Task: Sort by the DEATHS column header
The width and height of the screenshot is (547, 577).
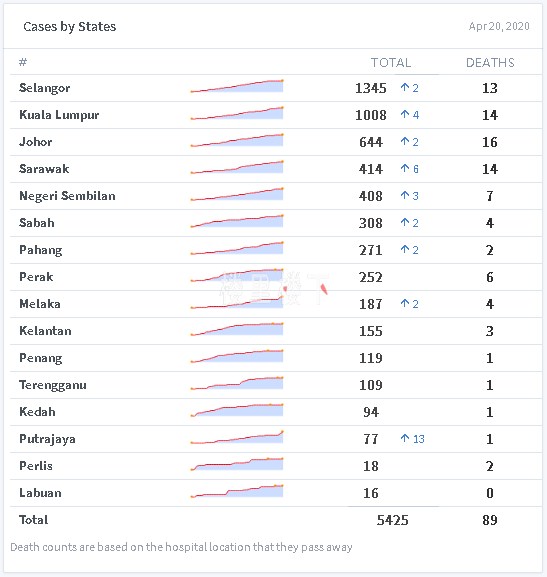Action: point(490,63)
